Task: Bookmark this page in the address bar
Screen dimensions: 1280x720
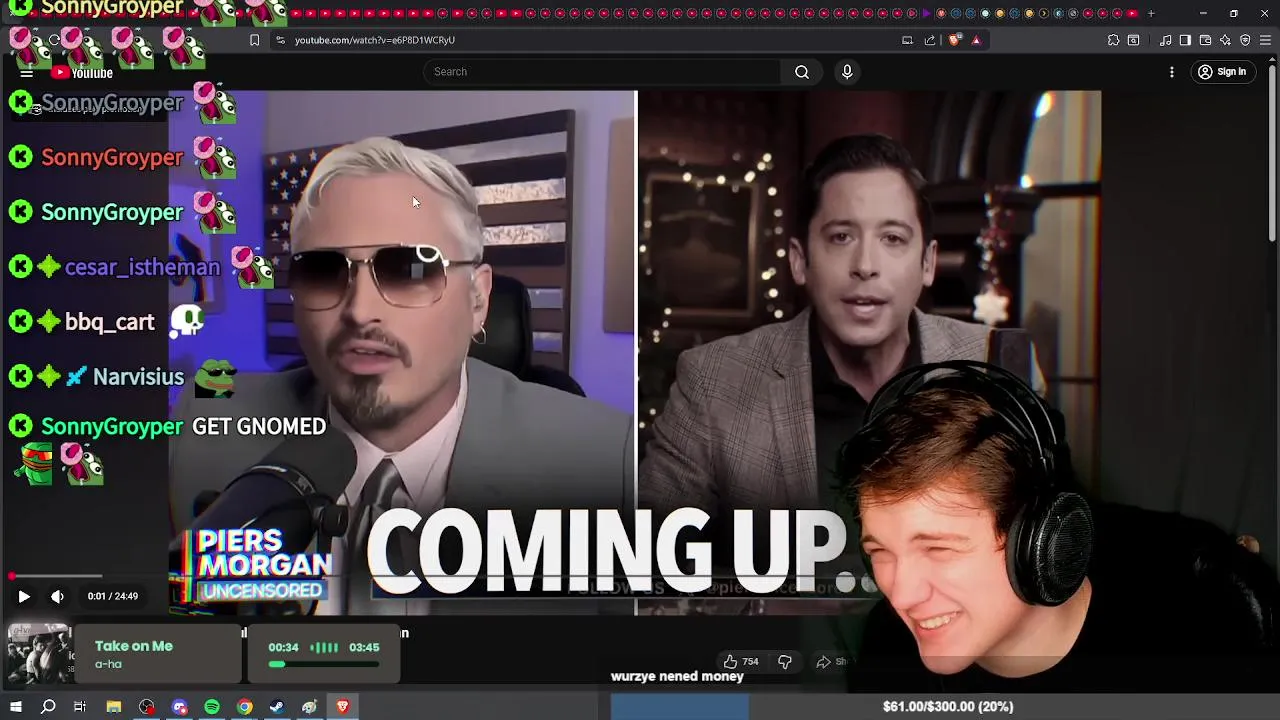Action: click(x=254, y=40)
